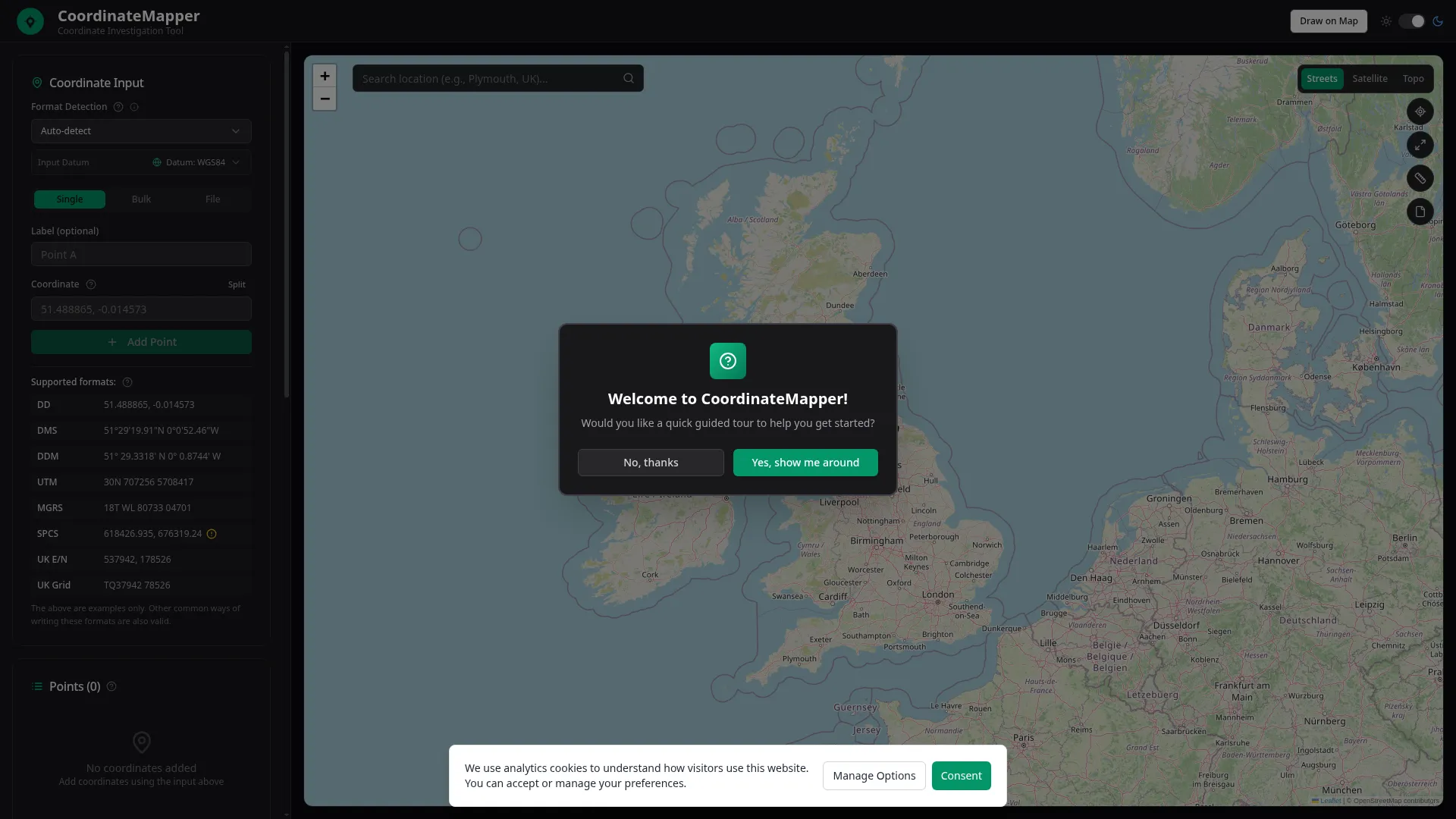The image size is (1456, 819).
Task: Click No, thanks in welcome dialog
Action: (651, 463)
